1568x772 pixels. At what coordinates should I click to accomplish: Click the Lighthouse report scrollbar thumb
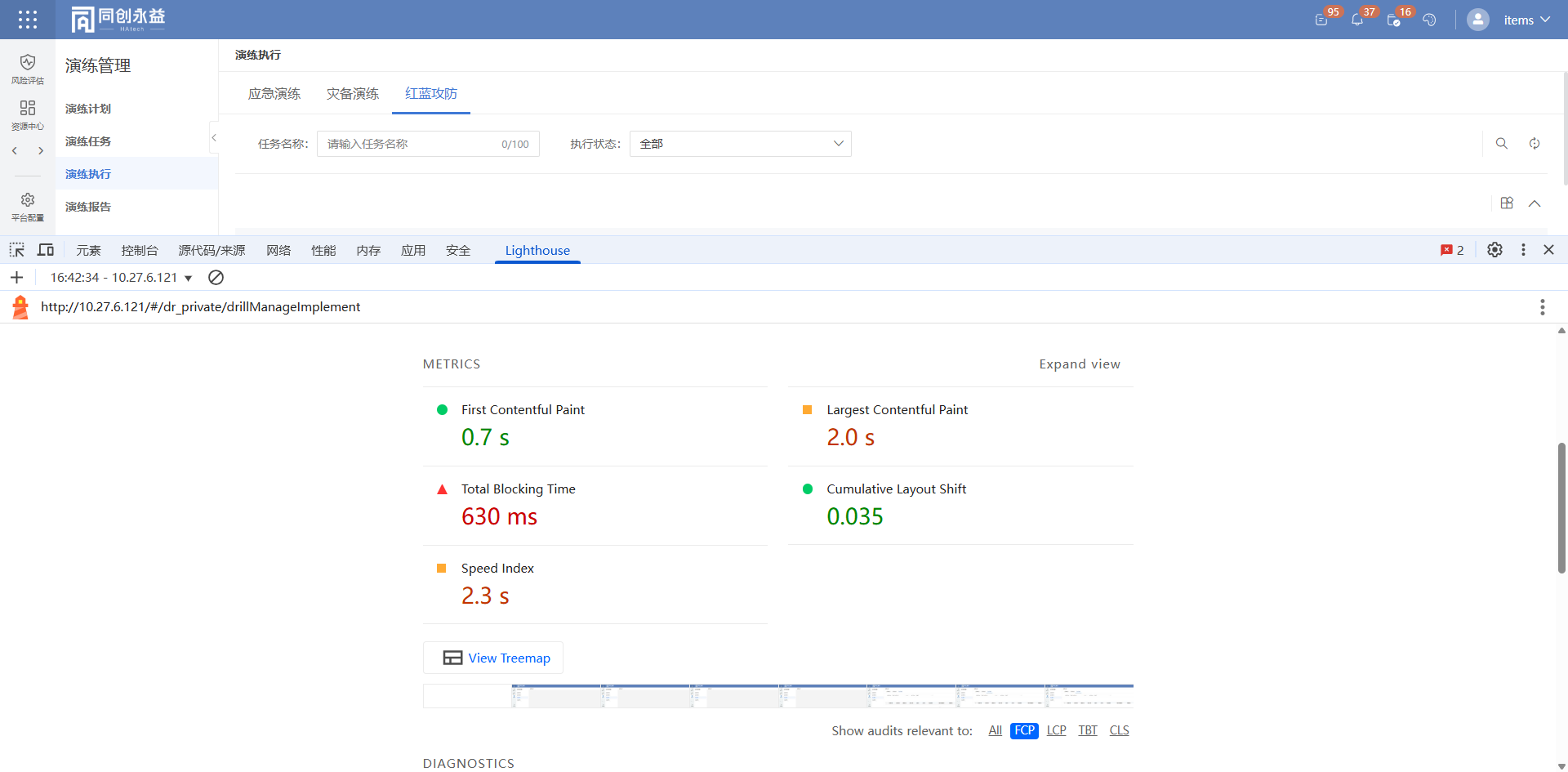(1561, 508)
